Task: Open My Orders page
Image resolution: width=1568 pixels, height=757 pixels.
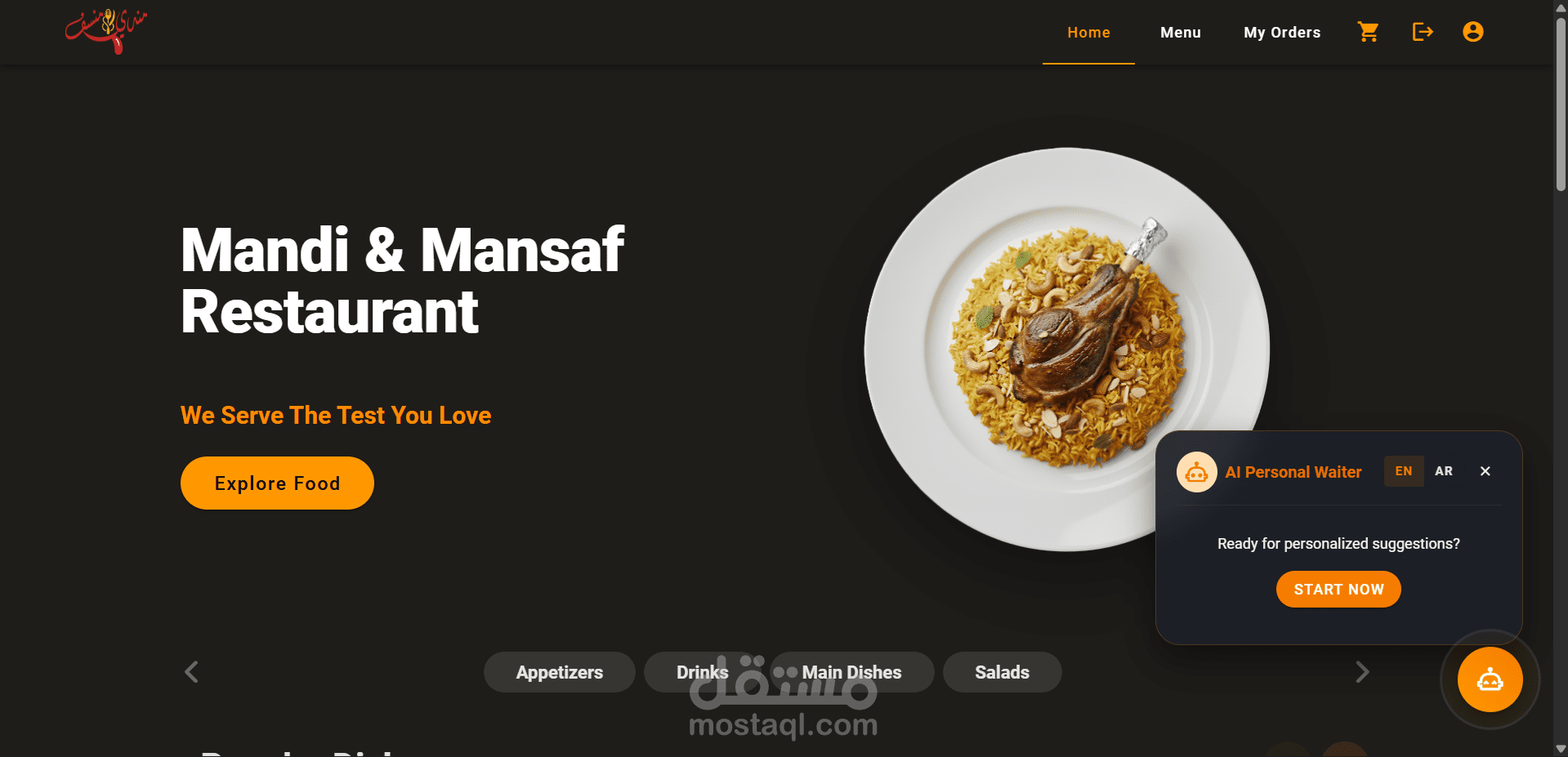Action: [1282, 33]
